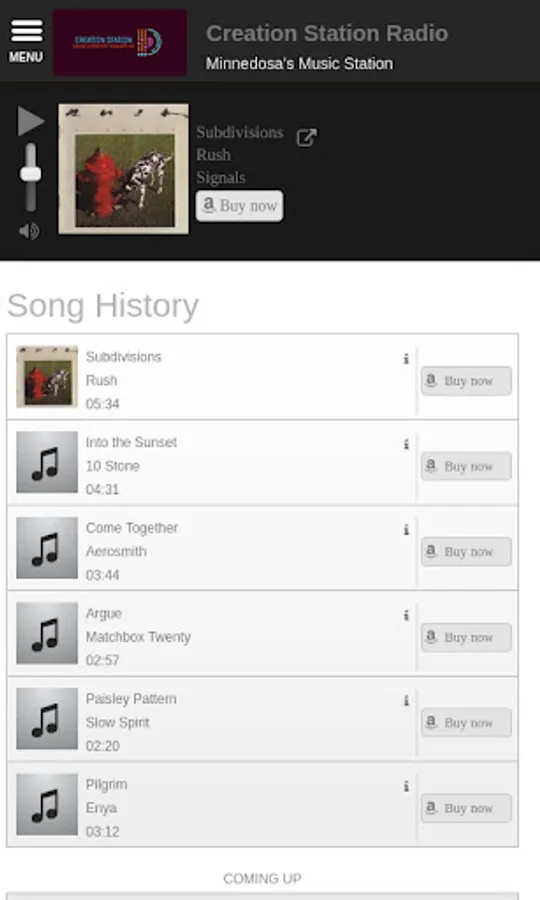This screenshot has width=540, height=900.
Task: Buy now for Into the Sunset
Action: pos(466,466)
